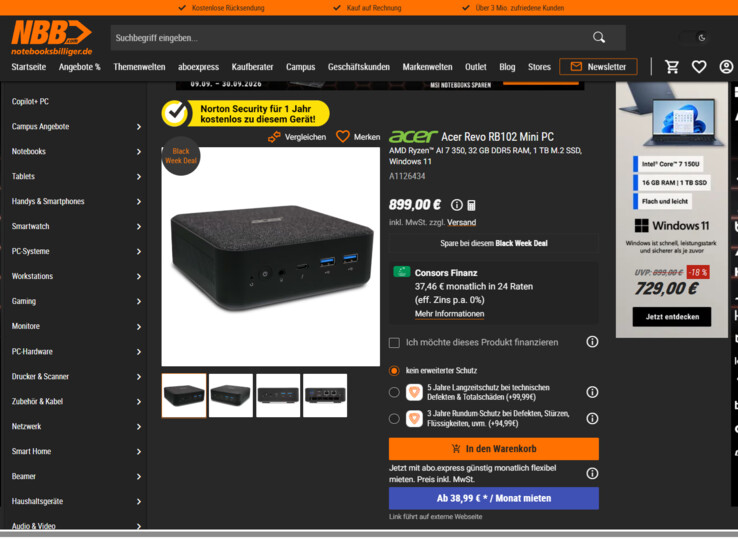Toggle the dark mode switch
The image size is (738, 539).
point(694,38)
